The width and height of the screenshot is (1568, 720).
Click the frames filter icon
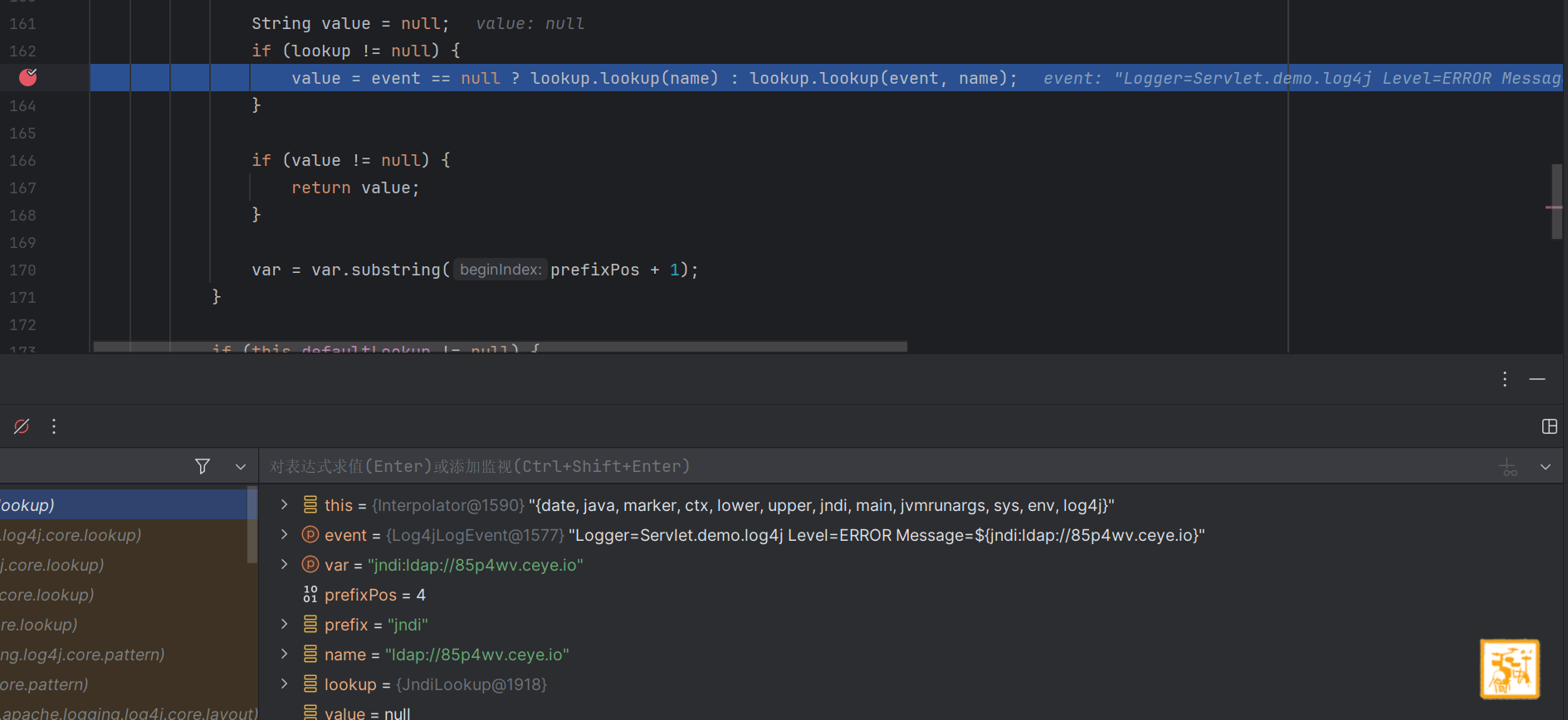(202, 466)
